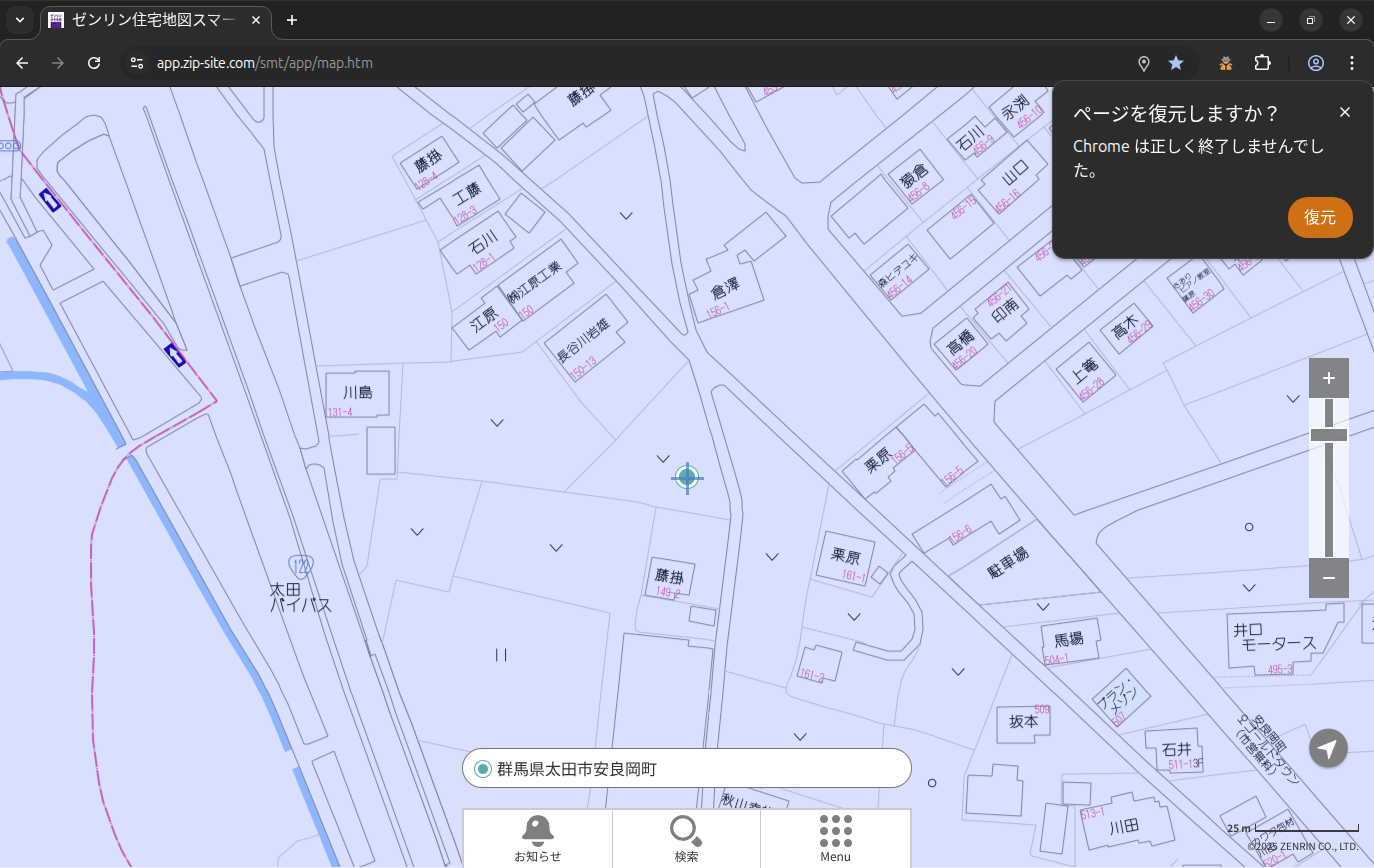This screenshot has height=868, width=1374.
Task: Open the Chrome extensions puzzle icon
Action: pyautogui.click(x=1262, y=63)
